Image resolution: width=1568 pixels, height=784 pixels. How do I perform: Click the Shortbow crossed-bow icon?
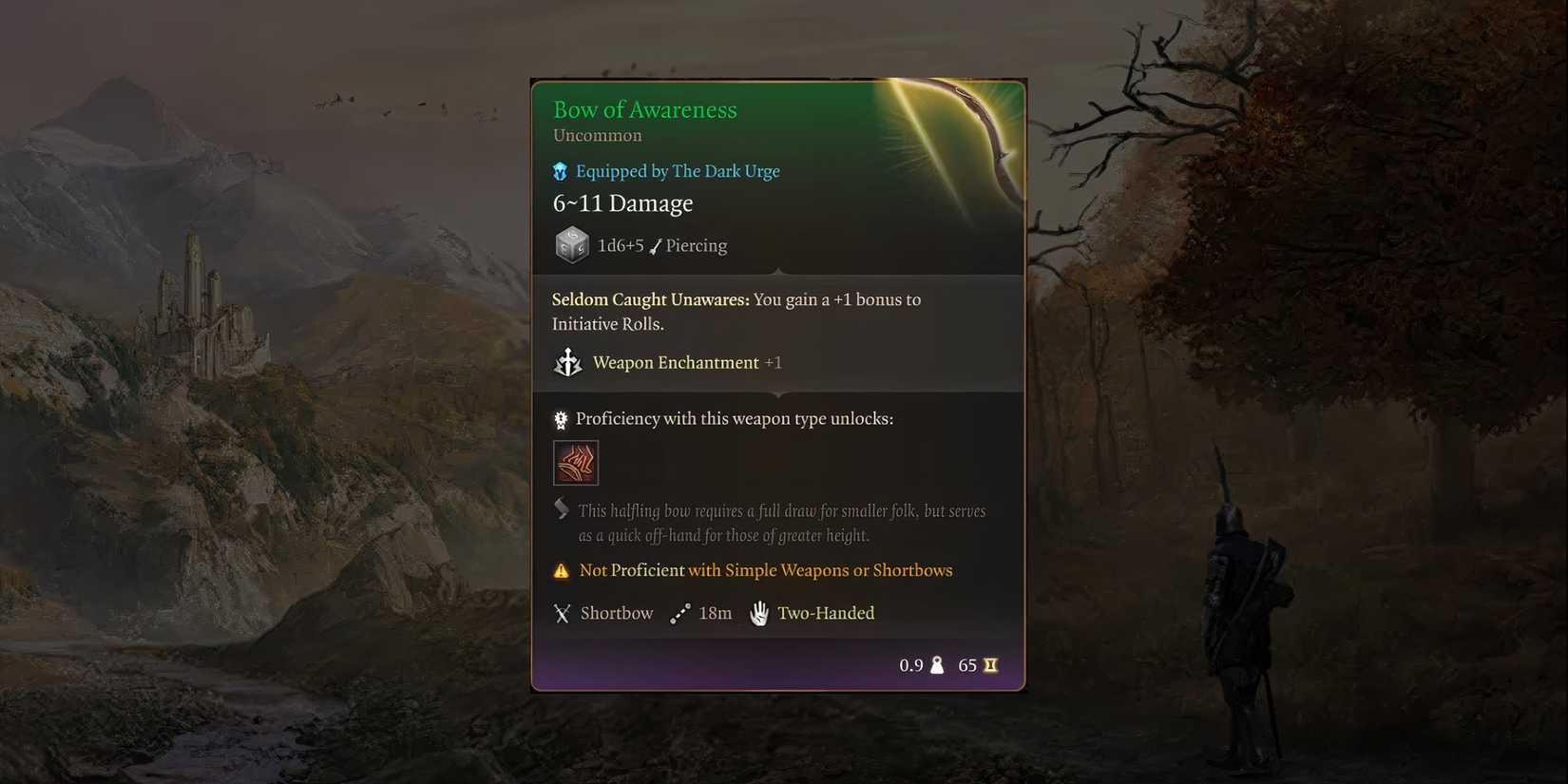563,614
